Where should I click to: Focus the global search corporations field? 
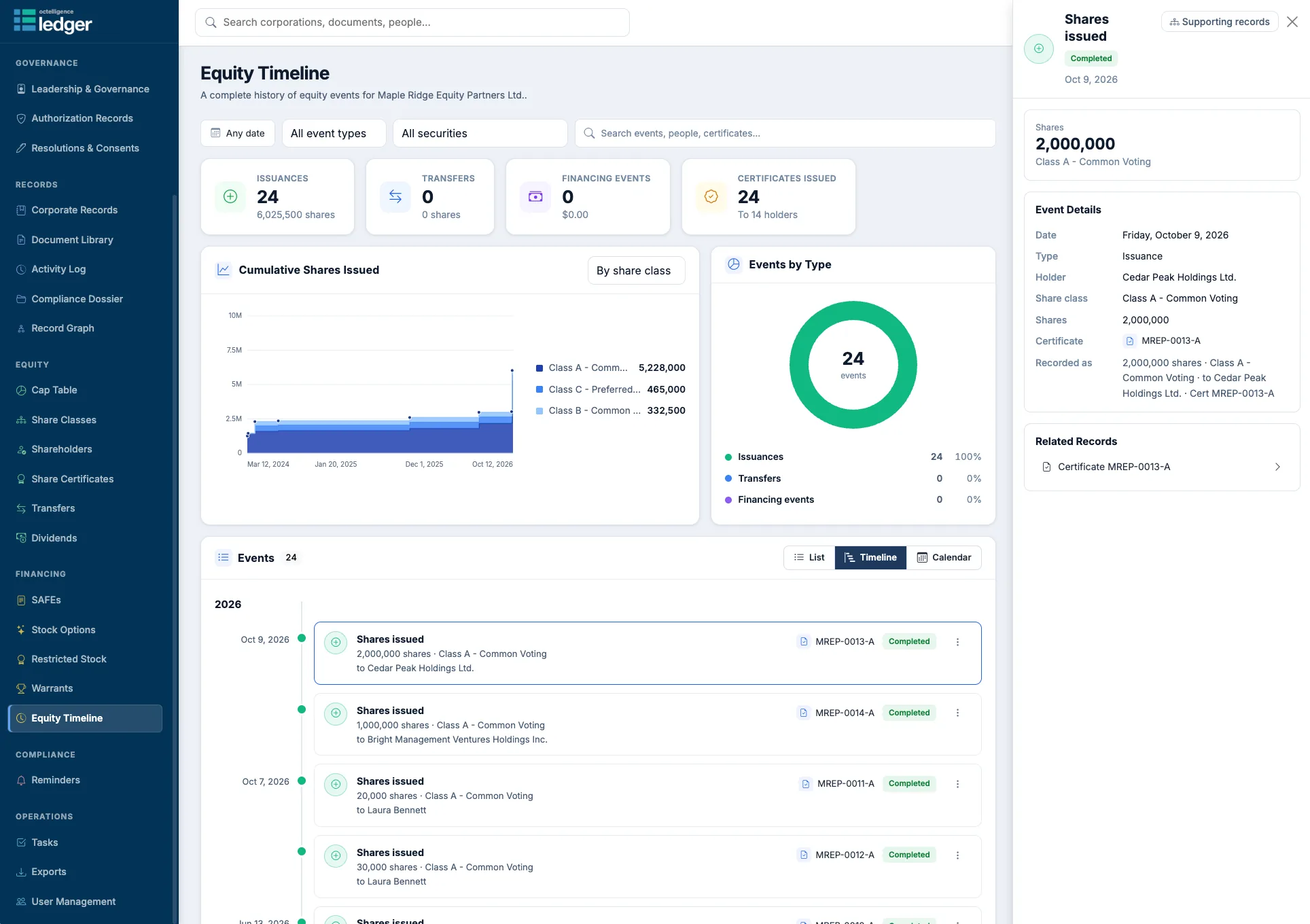(x=412, y=22)
